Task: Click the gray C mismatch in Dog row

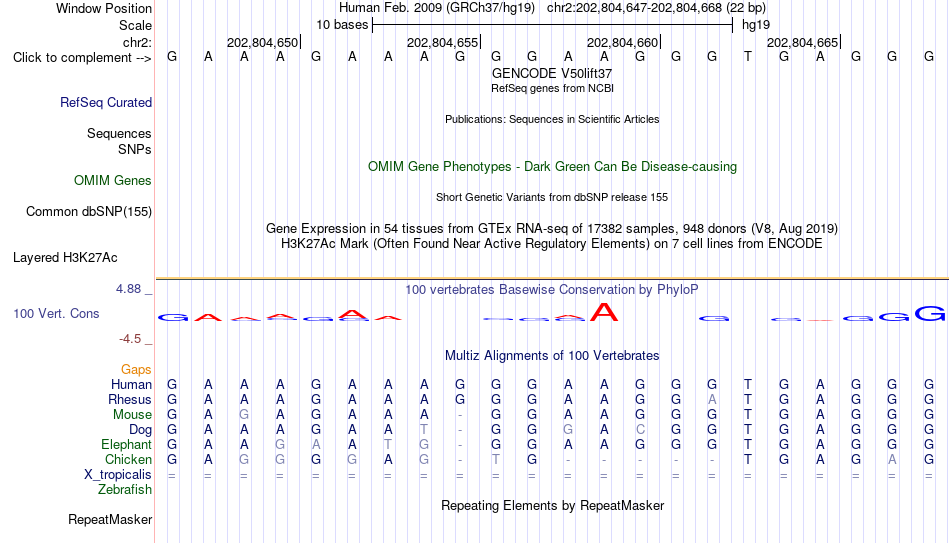Action: (640, 430)
